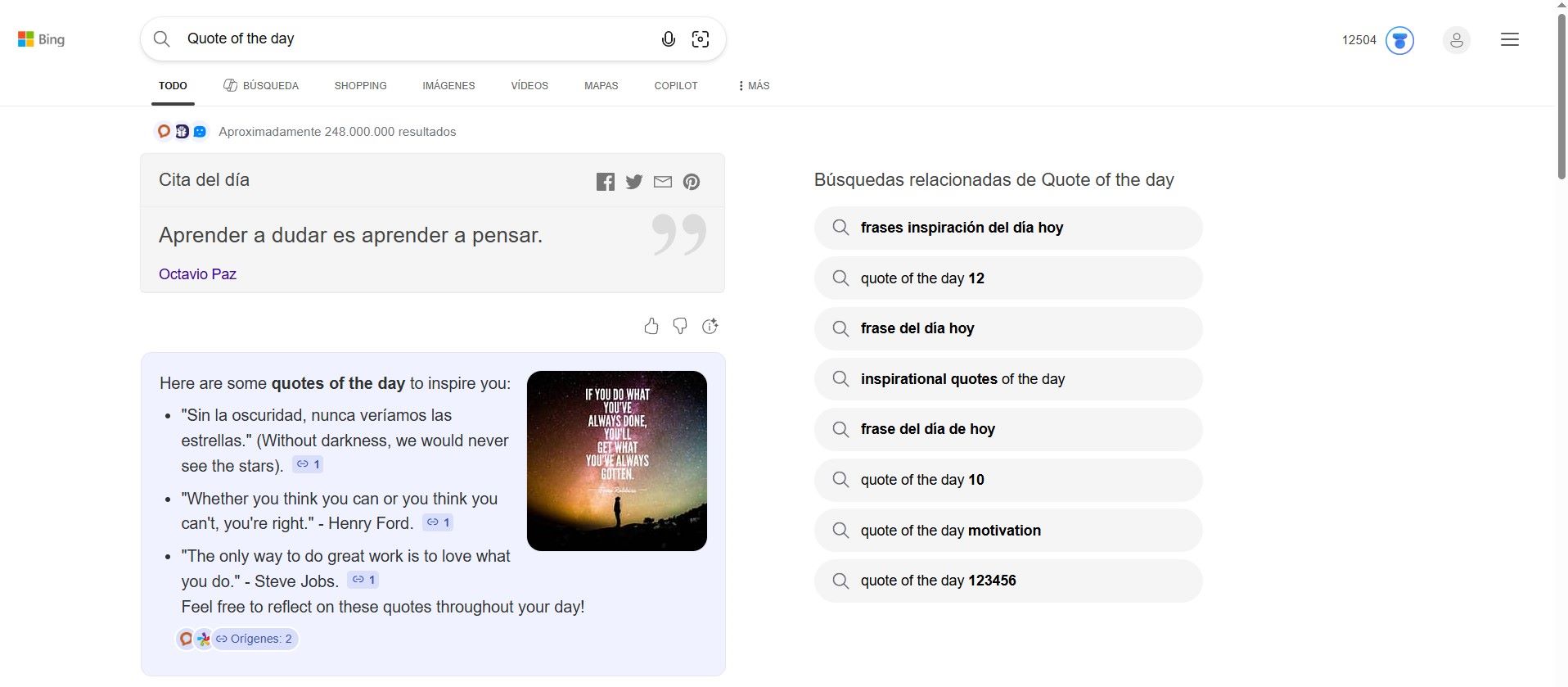
Task: Give the answer a thumbs down
Action: point(680,327)
